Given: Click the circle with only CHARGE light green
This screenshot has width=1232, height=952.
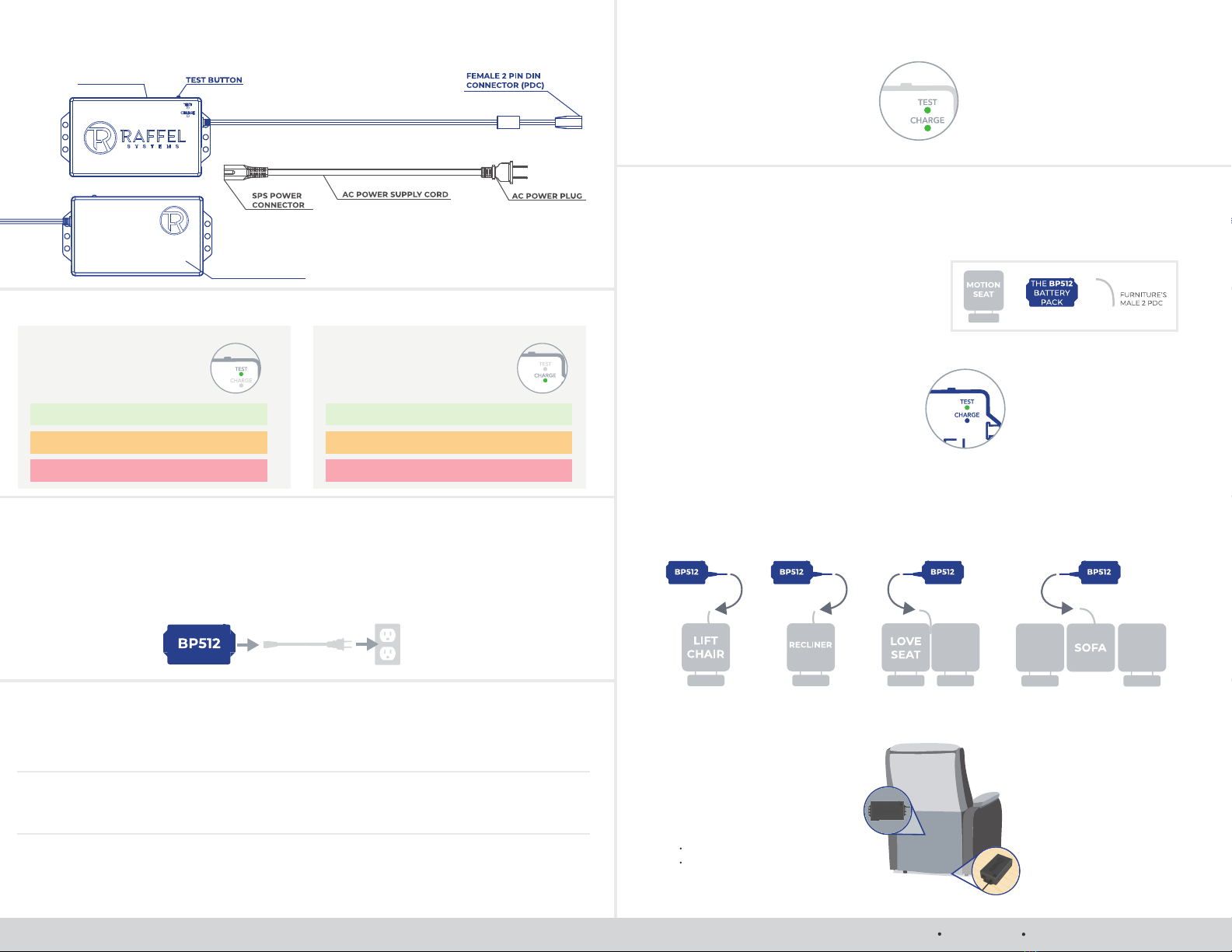Looking at the screenshot, I should pos(543,368).
